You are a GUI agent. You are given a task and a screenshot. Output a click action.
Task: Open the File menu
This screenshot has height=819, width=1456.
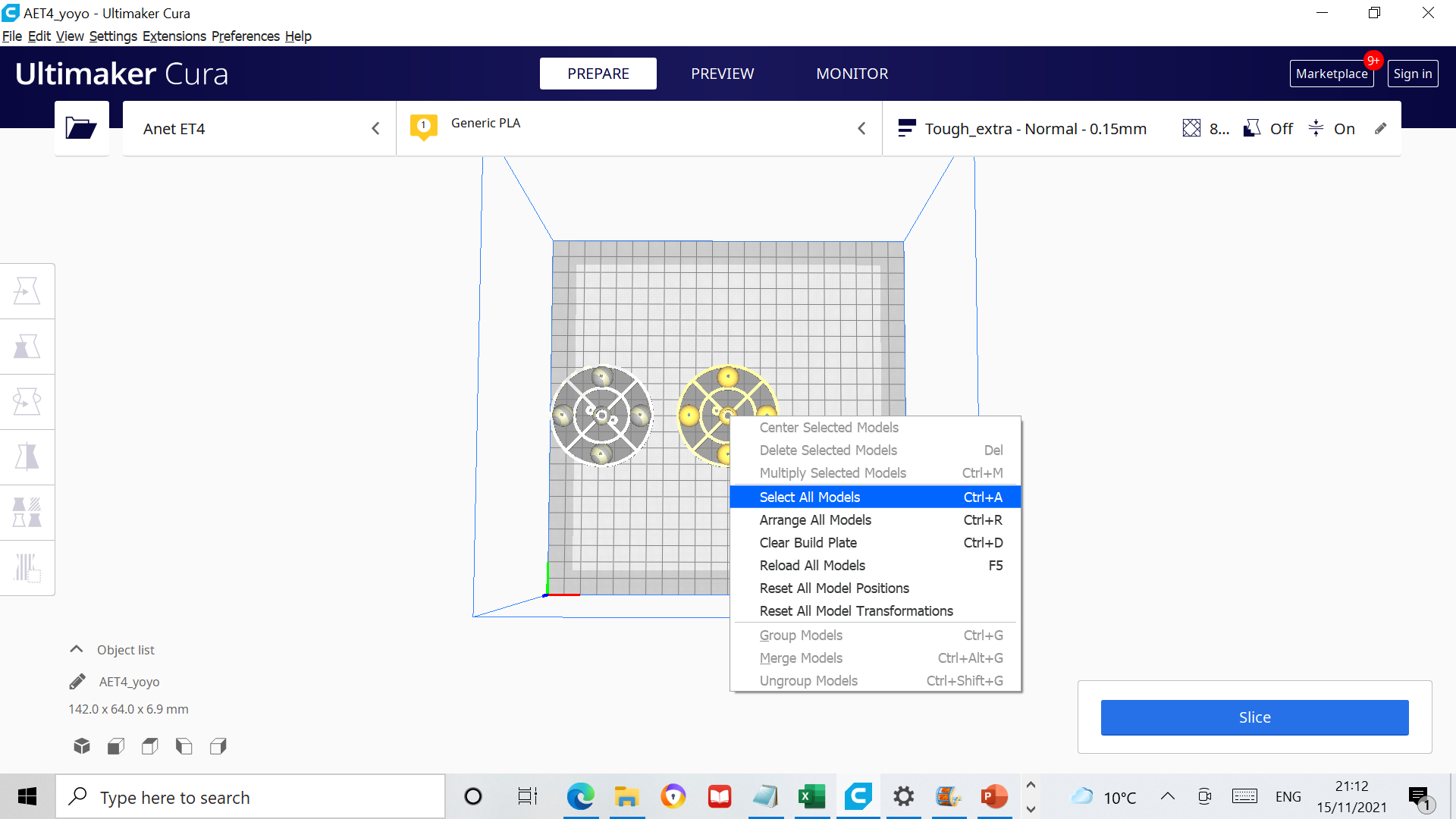12,36
